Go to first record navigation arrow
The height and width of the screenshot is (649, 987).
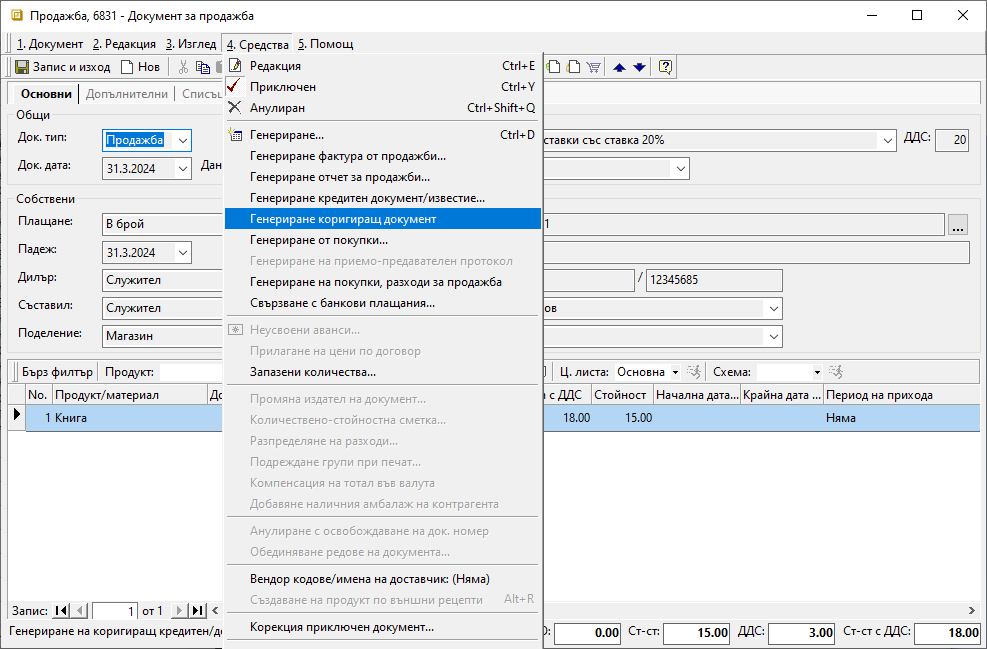click(x=61, y=610)
